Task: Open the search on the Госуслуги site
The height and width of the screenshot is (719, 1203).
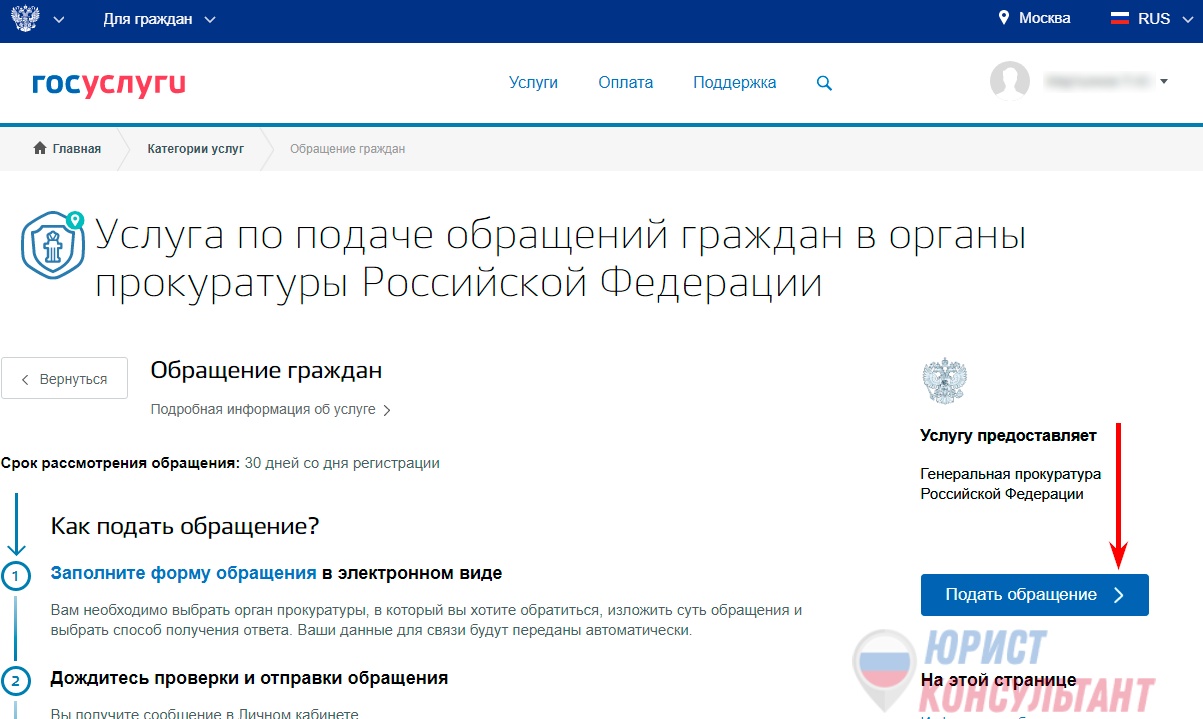Action: [823, 83]
